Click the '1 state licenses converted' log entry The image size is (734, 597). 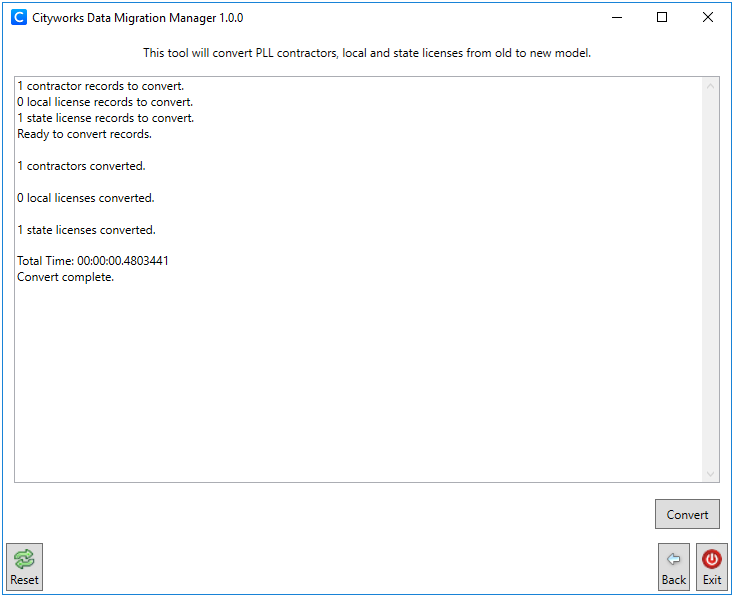(86, 230)
